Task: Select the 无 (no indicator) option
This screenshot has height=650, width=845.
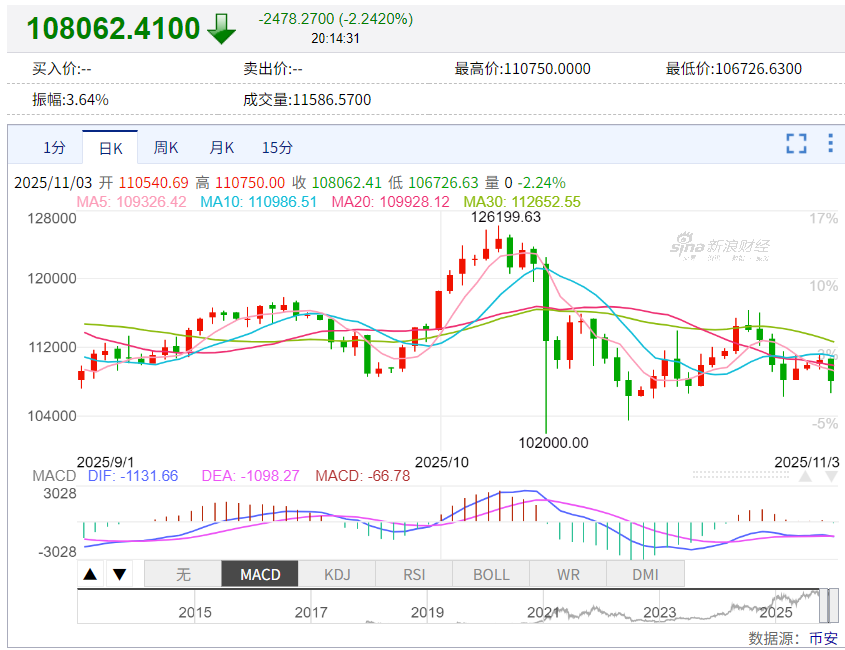Action: click(183, 574)
